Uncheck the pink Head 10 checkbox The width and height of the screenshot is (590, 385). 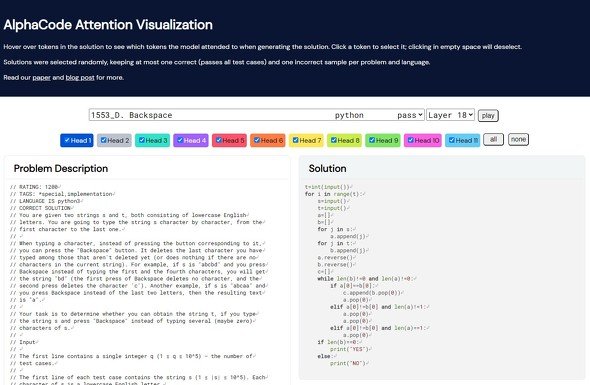tap(411, 140)
